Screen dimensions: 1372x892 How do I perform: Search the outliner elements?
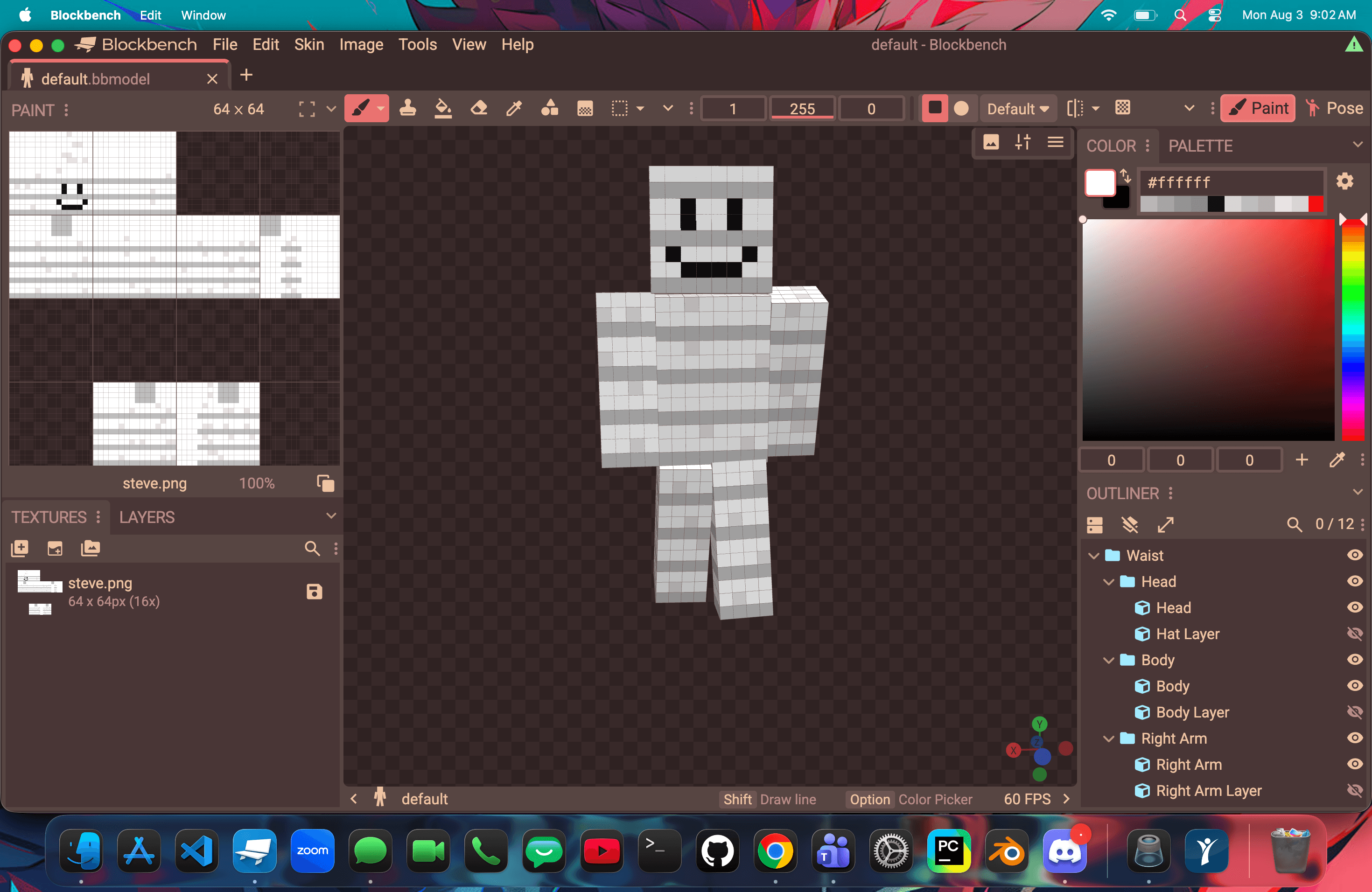(1294, 524)
